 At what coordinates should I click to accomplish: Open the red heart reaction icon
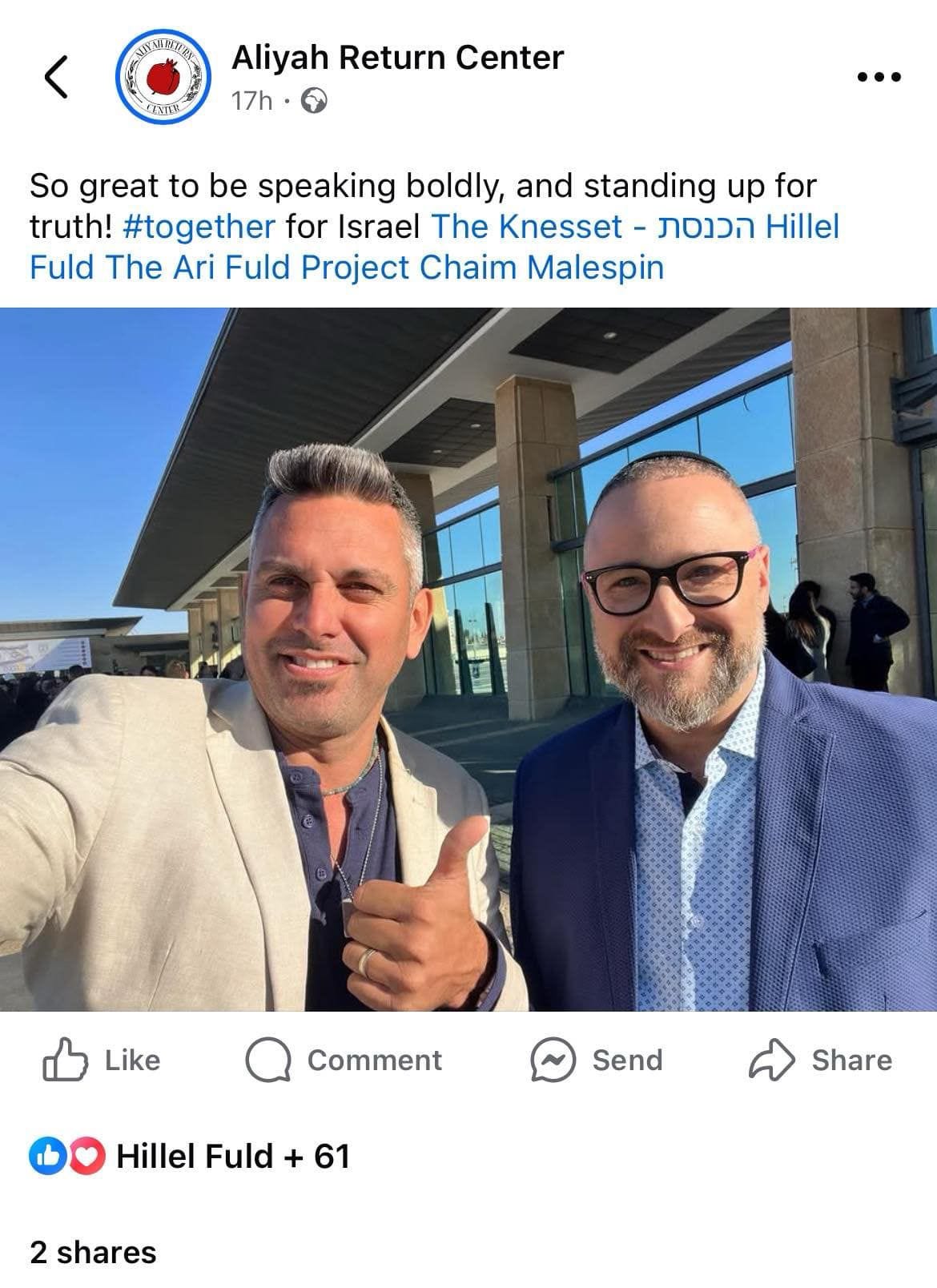(90, 1156)
